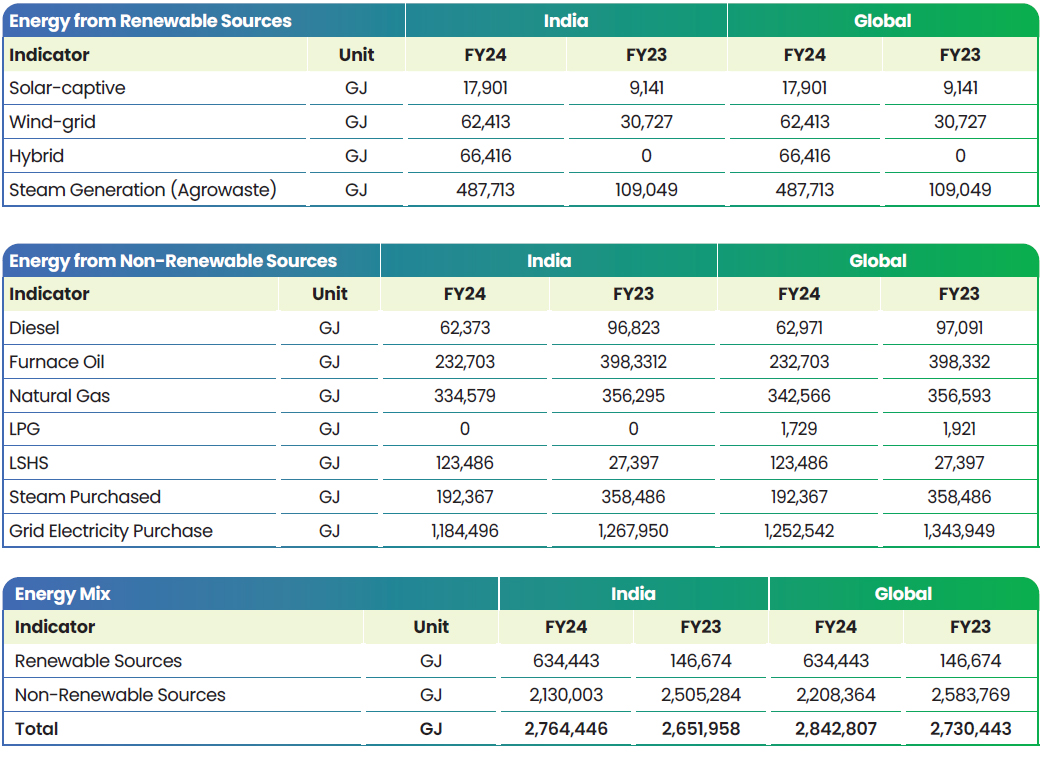Viewport: 1045px width, 765px height.
Task: Click the Natural Gas value 356,295
Action: [633, 396]
